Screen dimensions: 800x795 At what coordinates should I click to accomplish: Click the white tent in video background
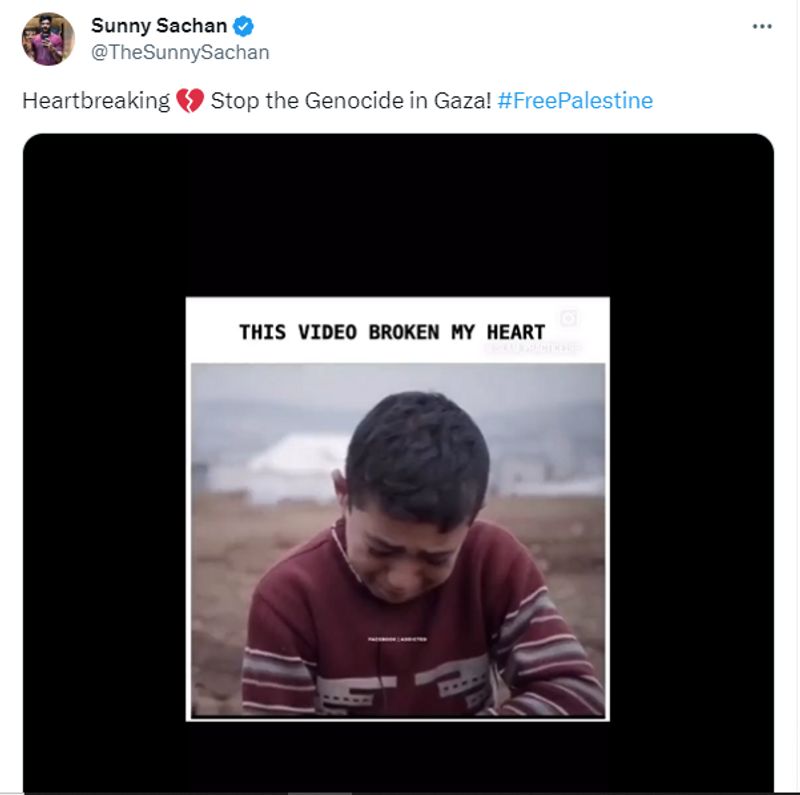pos(285,462)
